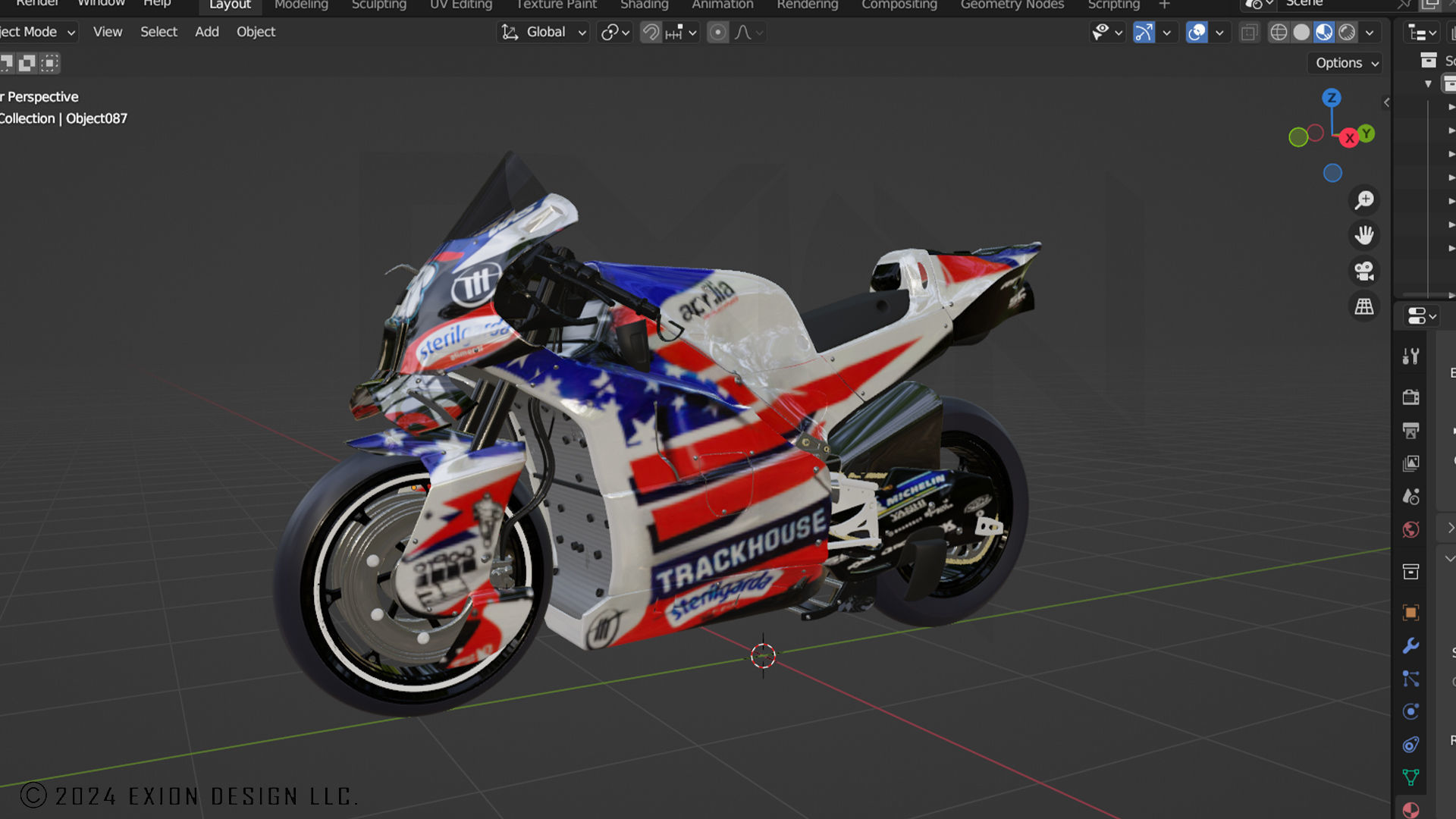Screen dimensions: 1456x819
Task: Toggle viewport gizmos
Action: click(1144, 33)
